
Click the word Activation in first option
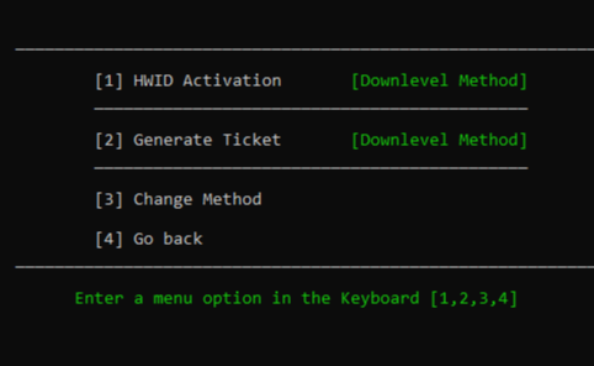[232, 81]
